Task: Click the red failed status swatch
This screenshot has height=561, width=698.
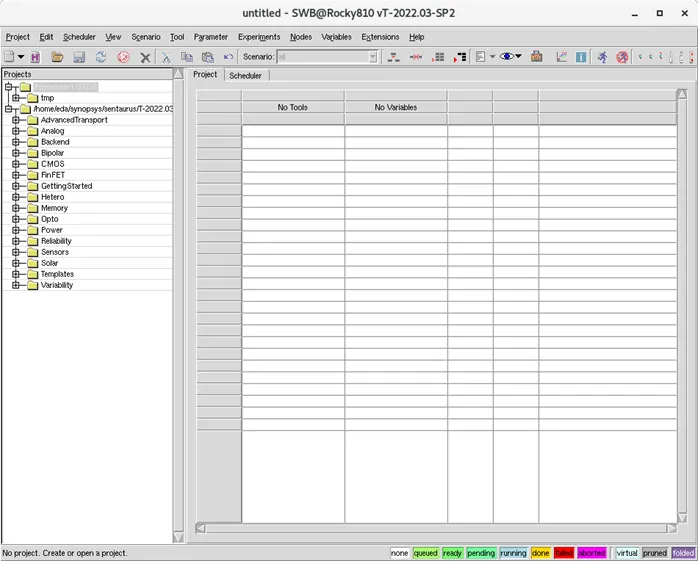Action: (564, 553)
